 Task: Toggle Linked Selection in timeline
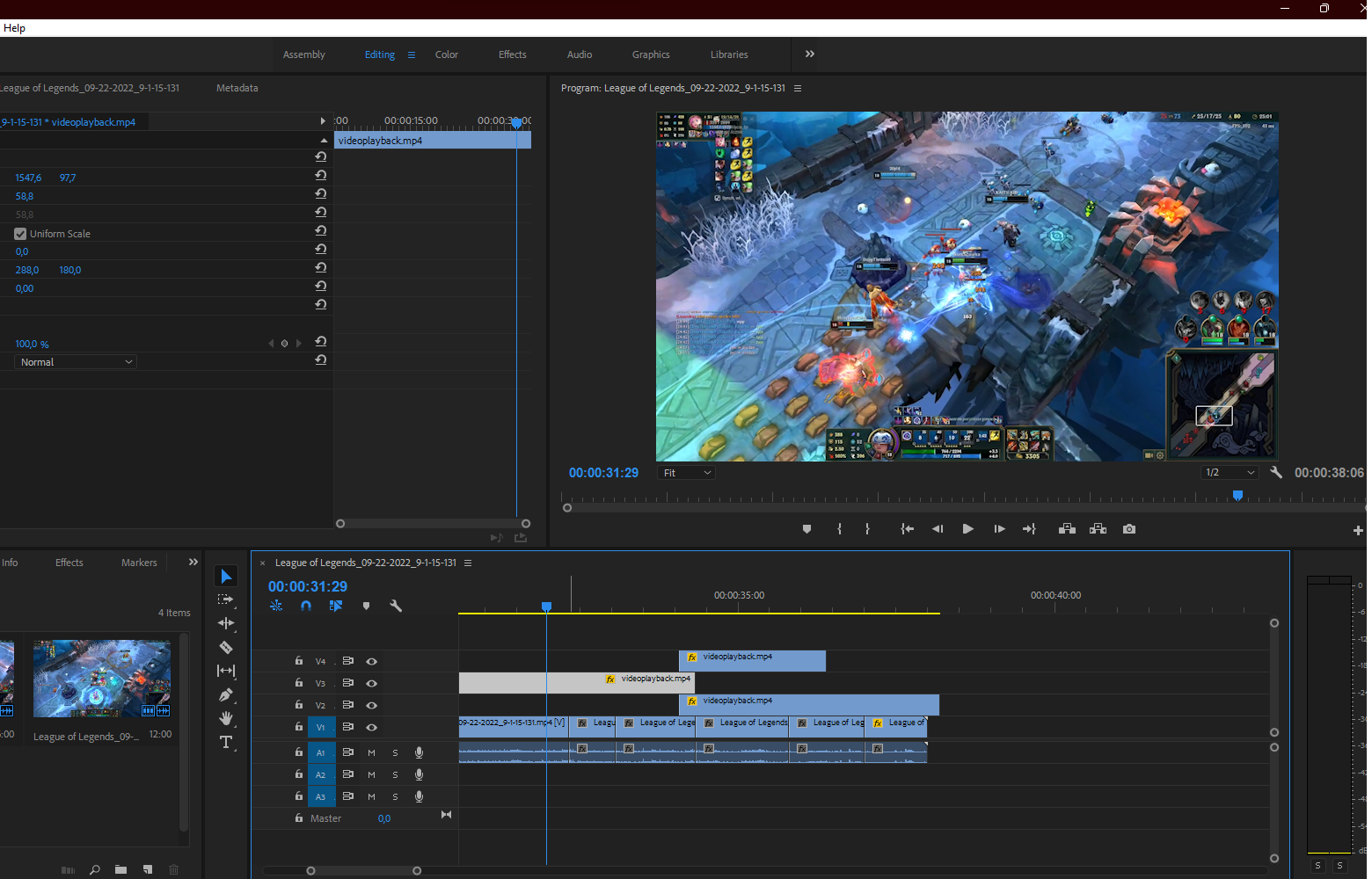(336, 606)
